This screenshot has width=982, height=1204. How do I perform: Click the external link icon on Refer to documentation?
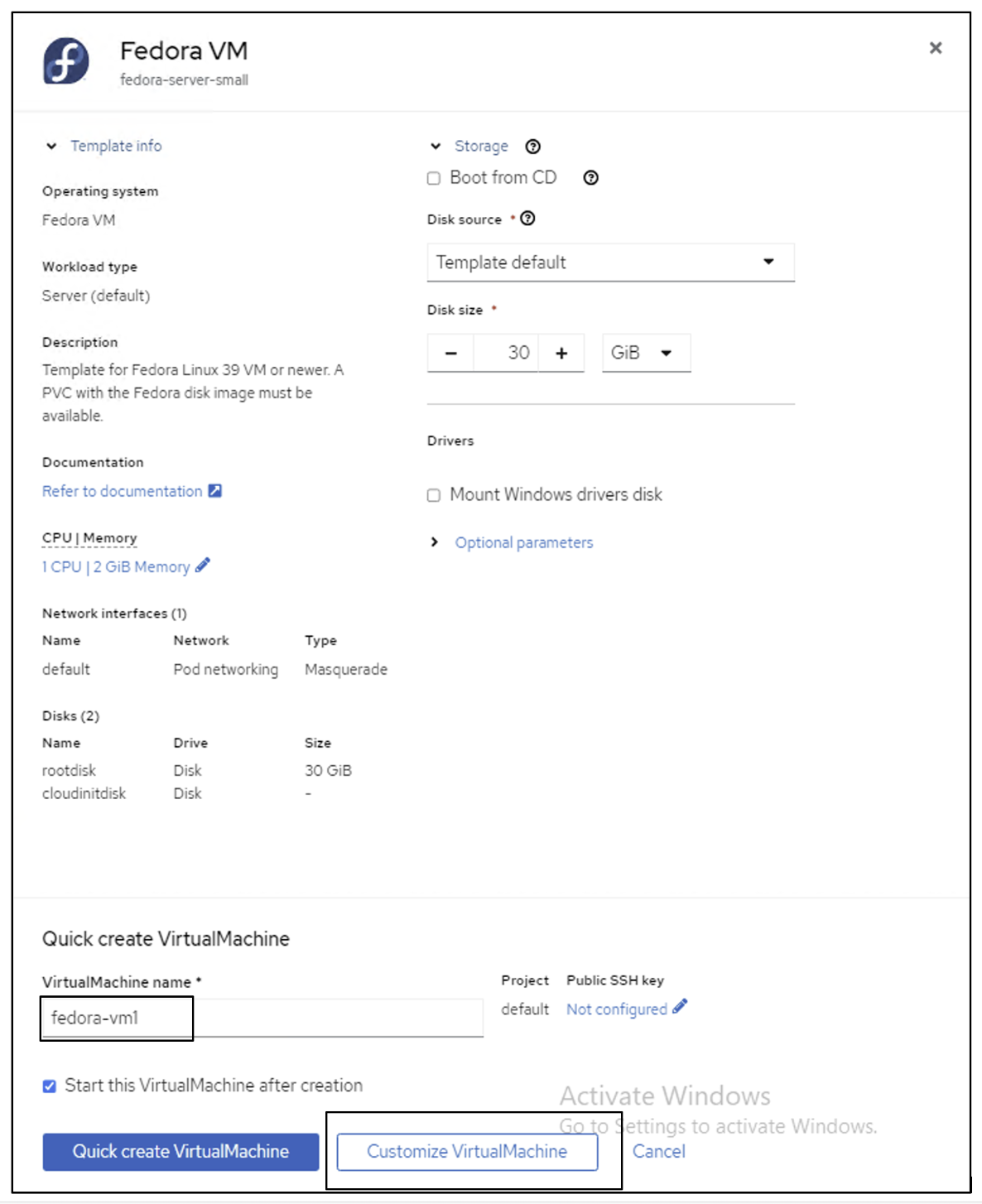(214, 490)
